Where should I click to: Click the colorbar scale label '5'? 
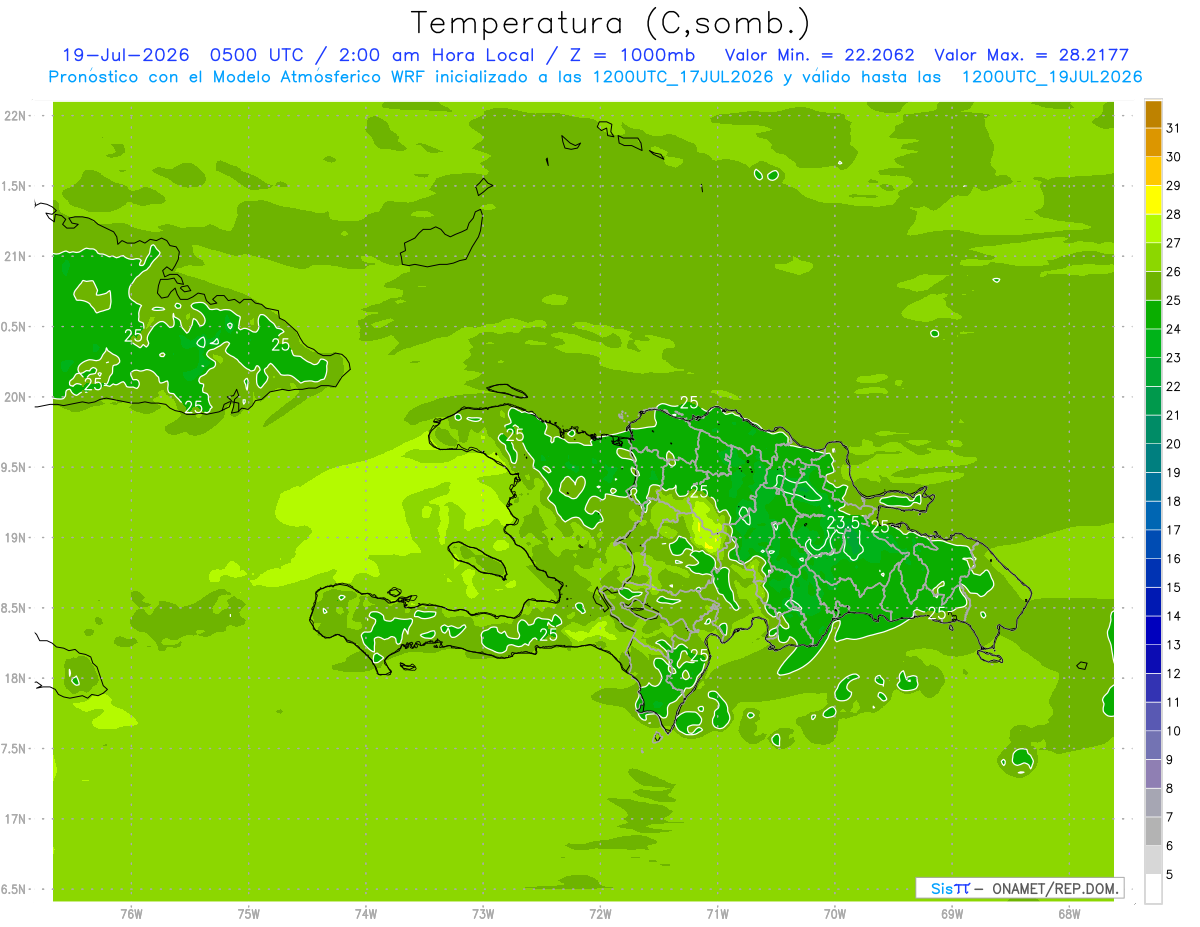[1171, 875]
